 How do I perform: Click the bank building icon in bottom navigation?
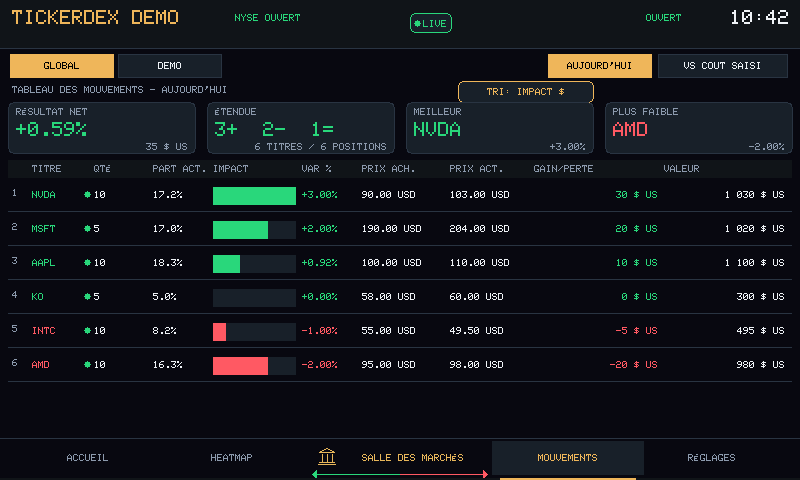pyautogui.click(x=327, y=457)
